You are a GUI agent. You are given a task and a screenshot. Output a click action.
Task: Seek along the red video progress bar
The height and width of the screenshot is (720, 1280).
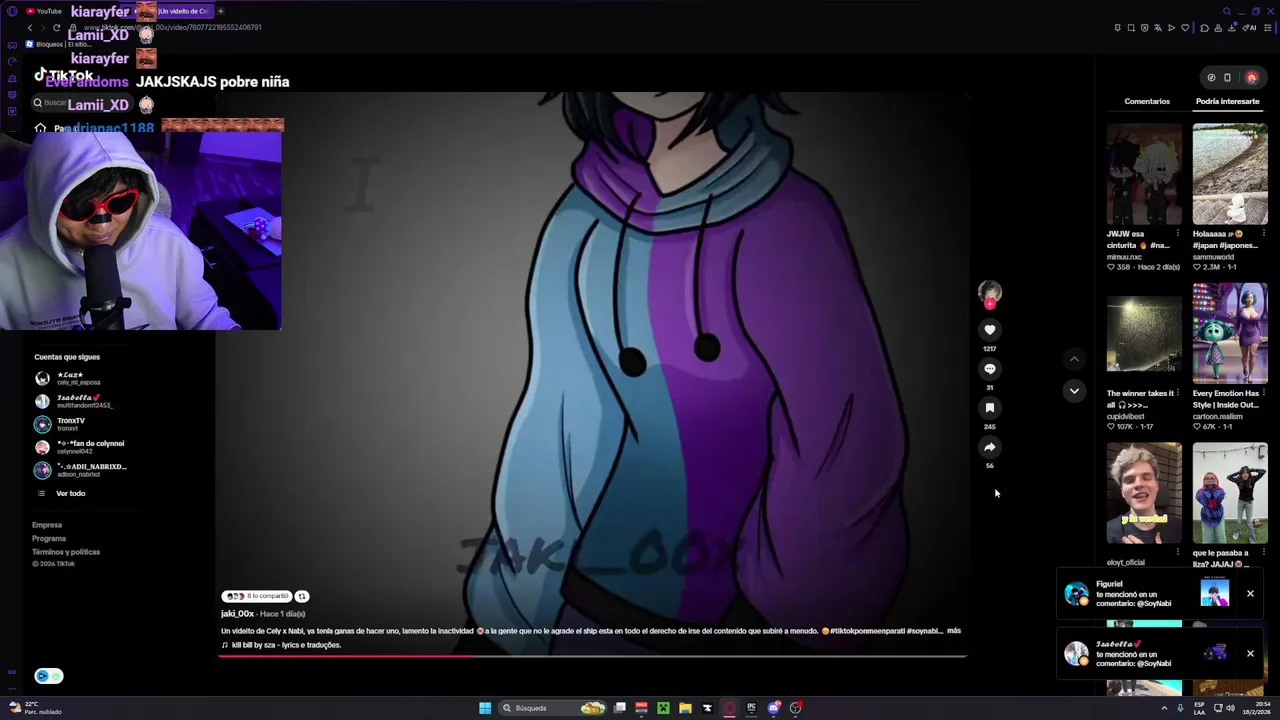[x=592, y=656]
